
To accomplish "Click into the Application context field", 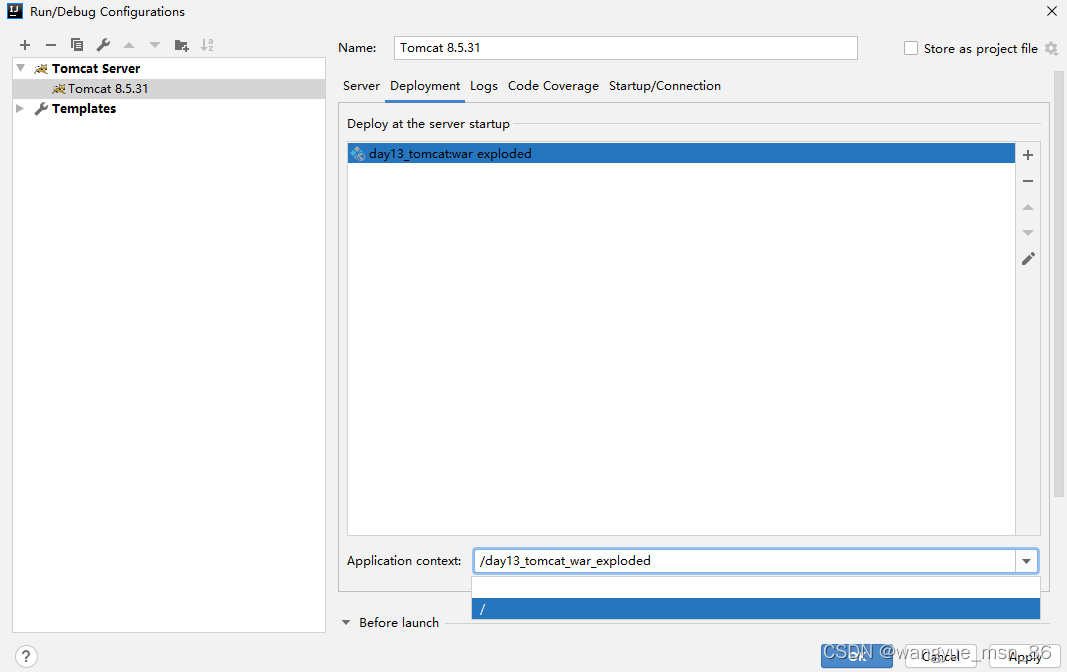I will [x=744, y=561].
